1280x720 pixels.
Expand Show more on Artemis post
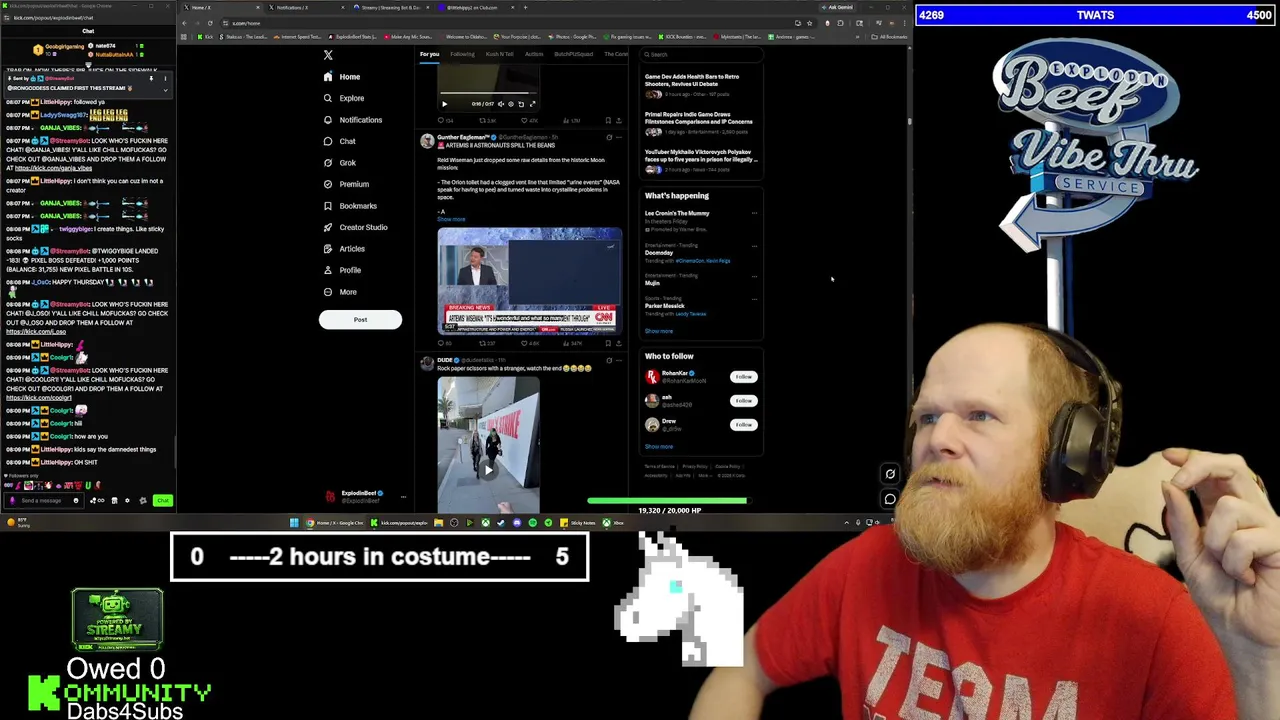pos(451,219)
